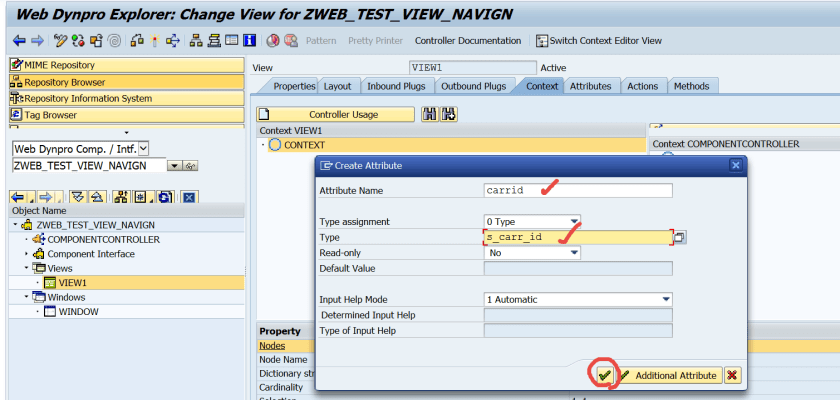The height and width of the screenshot is (400, 840).
Task: Open the Tag Browser
Action: [x=126, y=115]
